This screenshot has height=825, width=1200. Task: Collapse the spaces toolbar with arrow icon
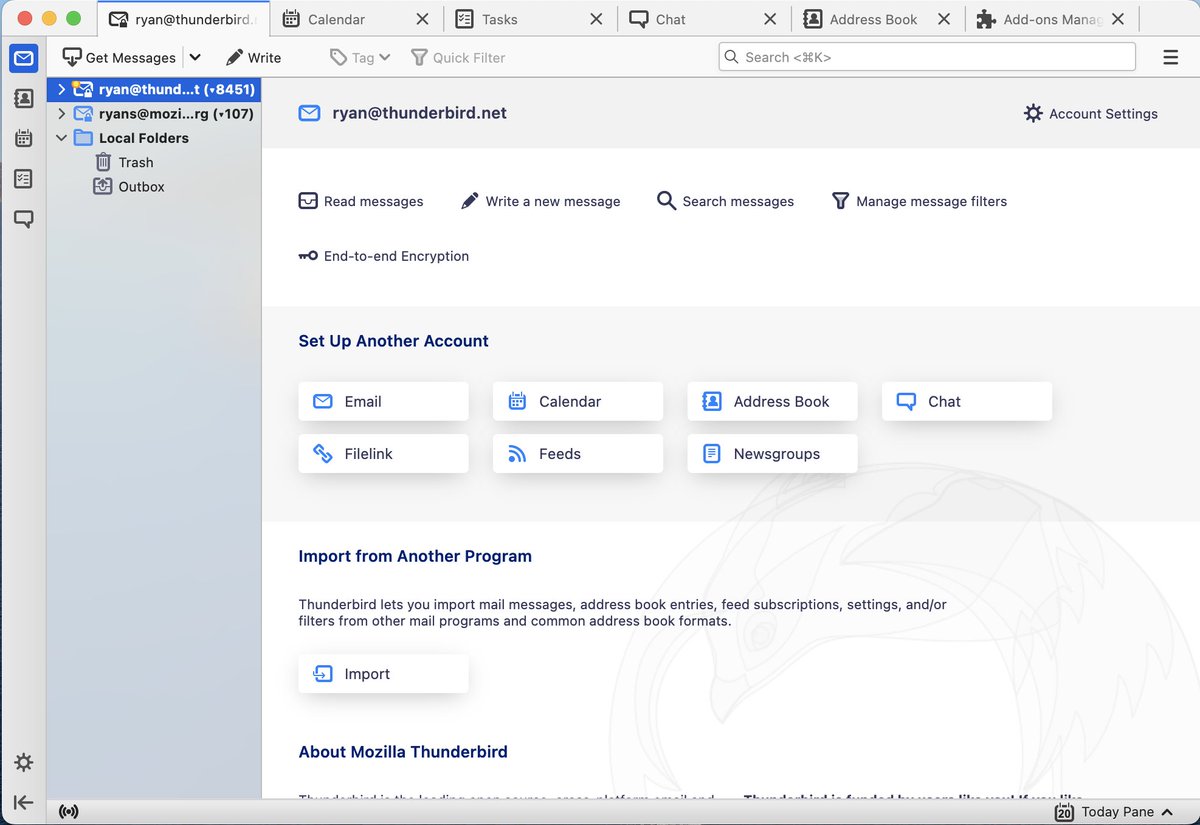[24, 802]
